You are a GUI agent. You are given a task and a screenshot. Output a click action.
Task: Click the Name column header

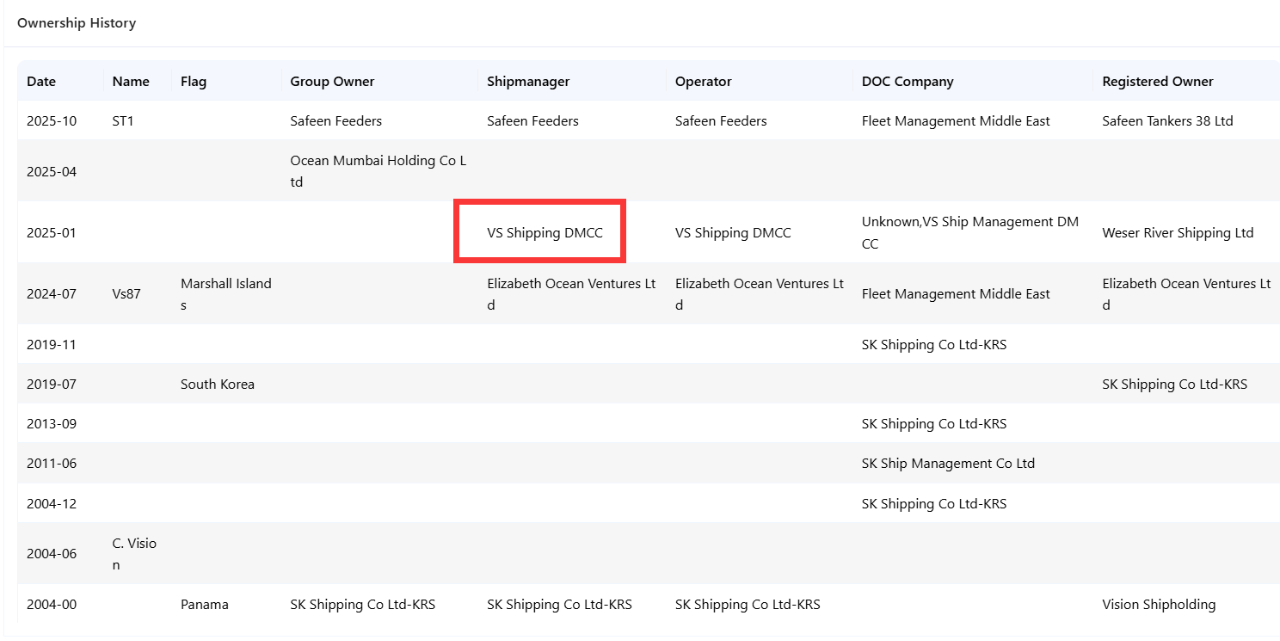pos(131,82)
